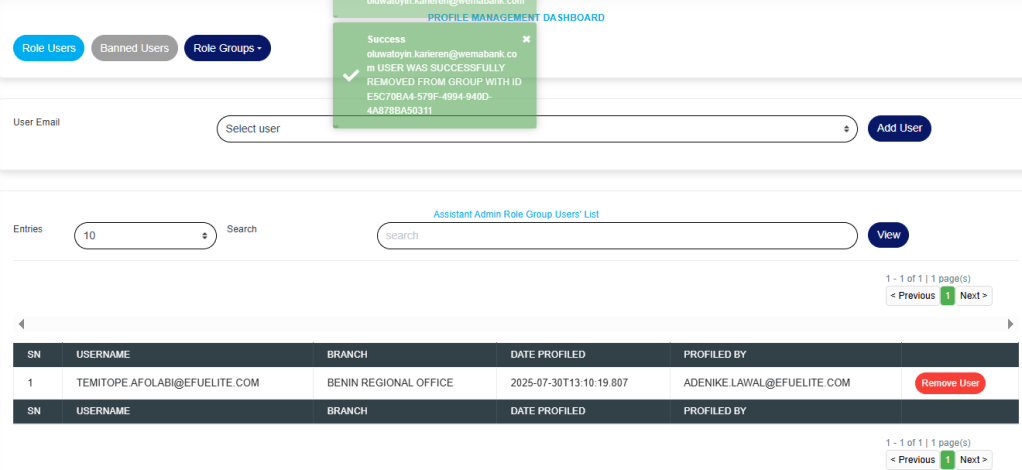
Task: Click the left scroll arrow above table
Action: pyautogui.click(x=21, y=324)
